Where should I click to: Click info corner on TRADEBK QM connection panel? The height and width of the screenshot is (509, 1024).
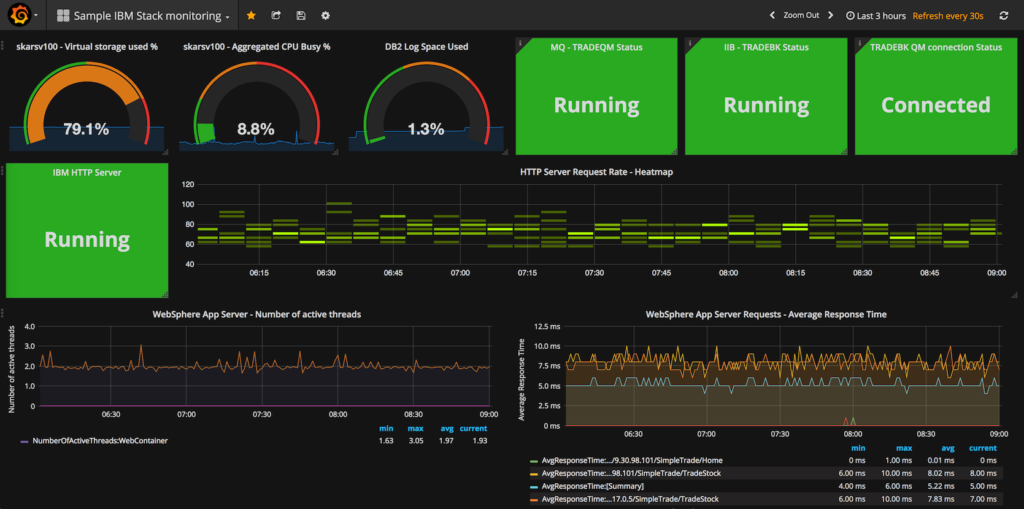[x=859, y=42]
